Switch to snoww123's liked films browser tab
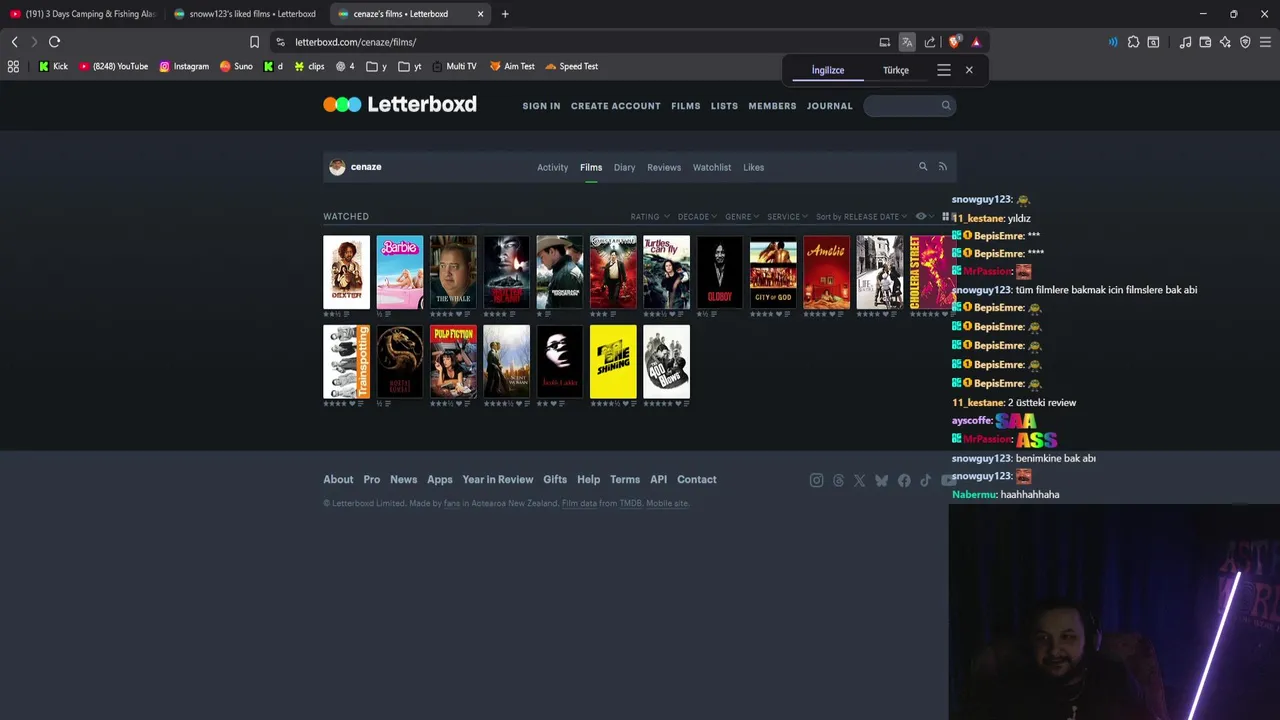Image resolution: width=1280 pixels, height=720 pixels. tap(245, 14)
